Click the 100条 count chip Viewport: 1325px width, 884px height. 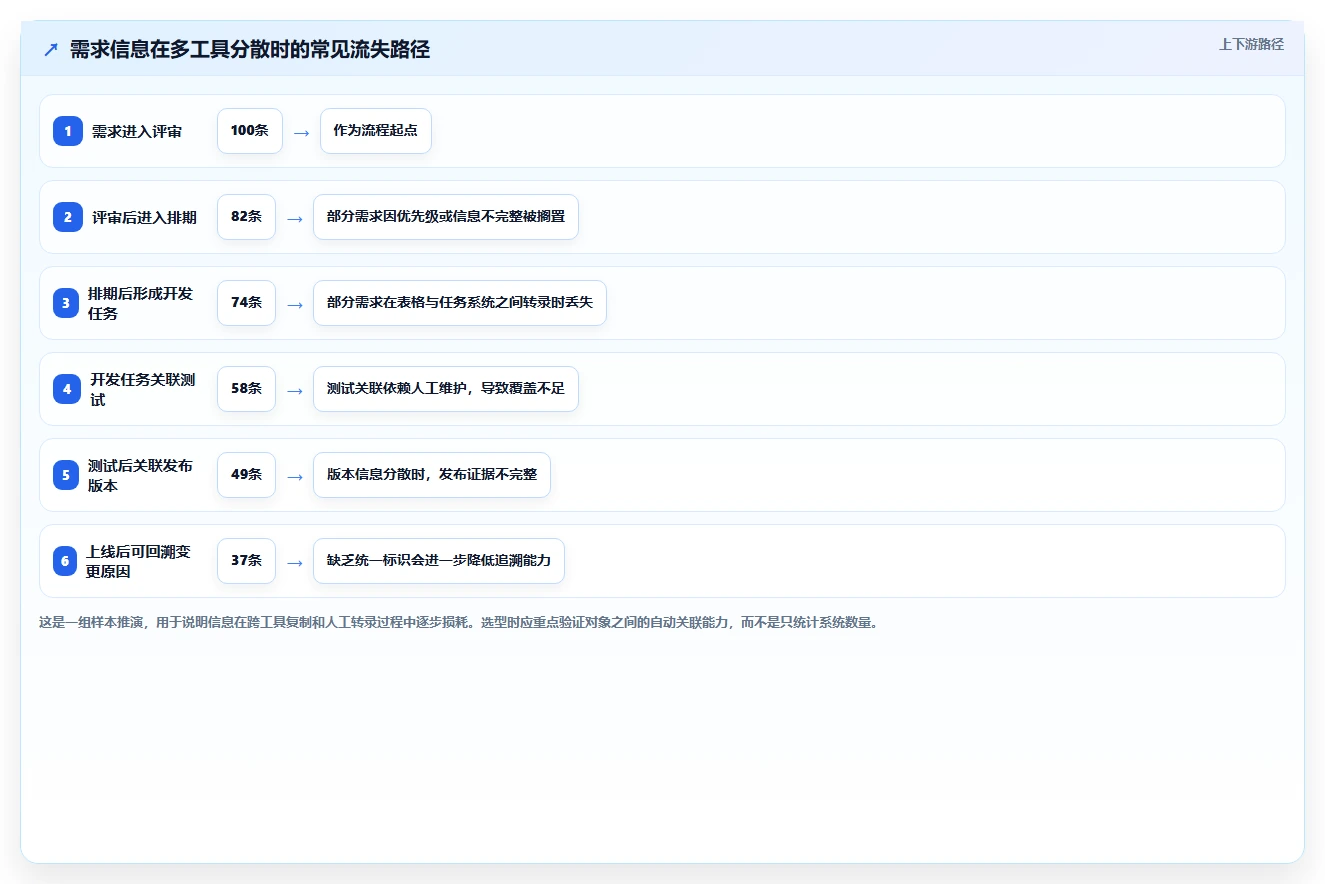coord(250,131)
